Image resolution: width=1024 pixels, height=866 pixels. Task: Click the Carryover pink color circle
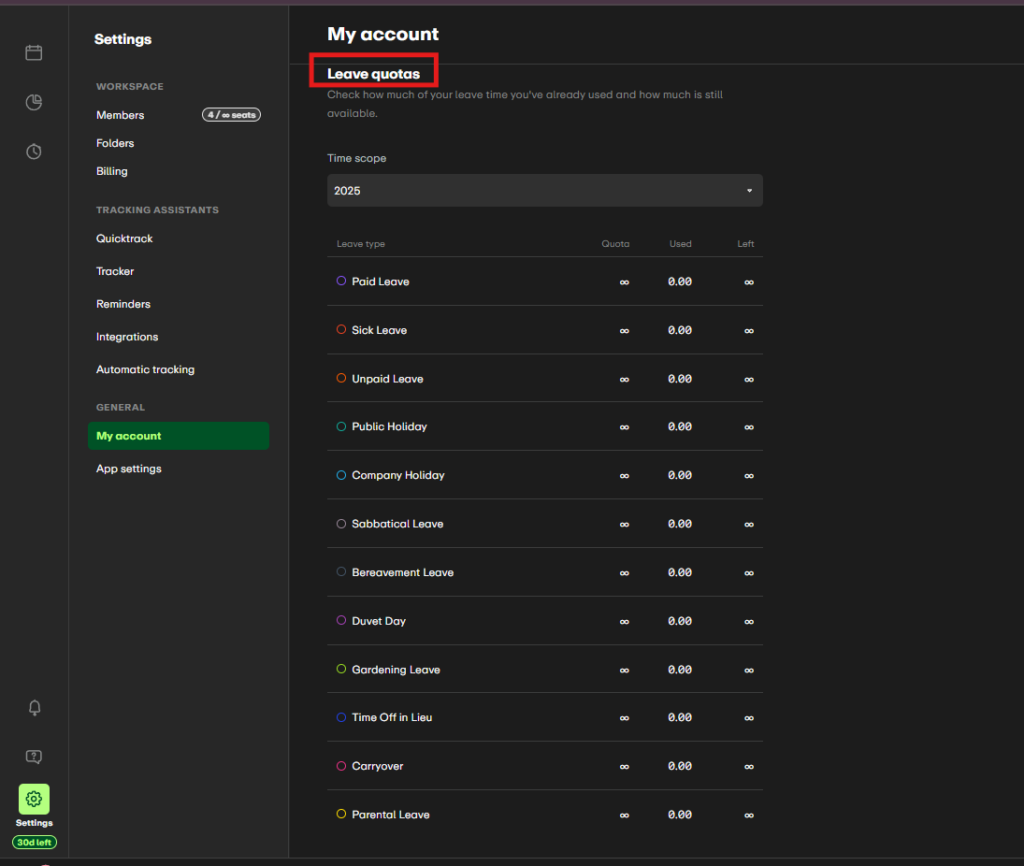[x=341, y=765]
